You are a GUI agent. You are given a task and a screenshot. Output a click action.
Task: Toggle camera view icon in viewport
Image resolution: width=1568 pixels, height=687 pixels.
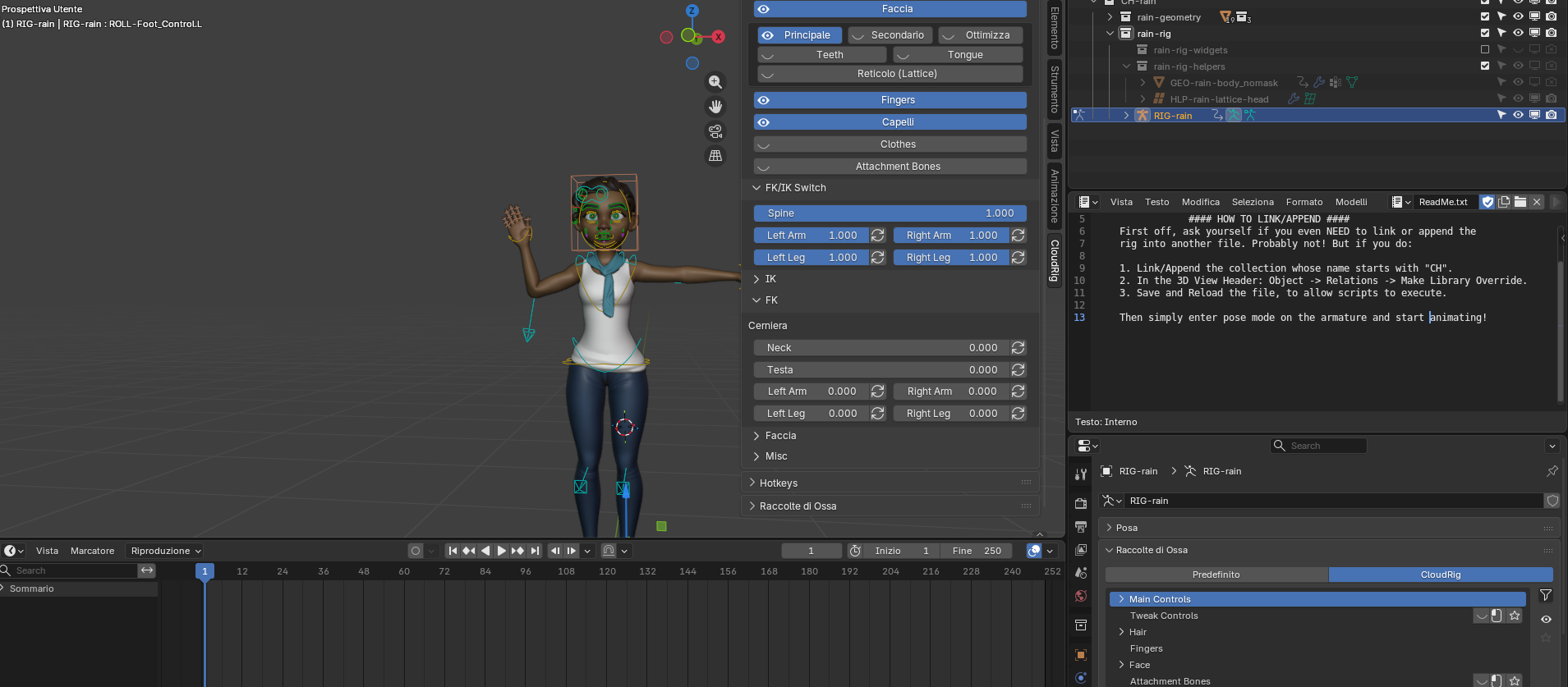pyautogui.click(x=715, y=131)
